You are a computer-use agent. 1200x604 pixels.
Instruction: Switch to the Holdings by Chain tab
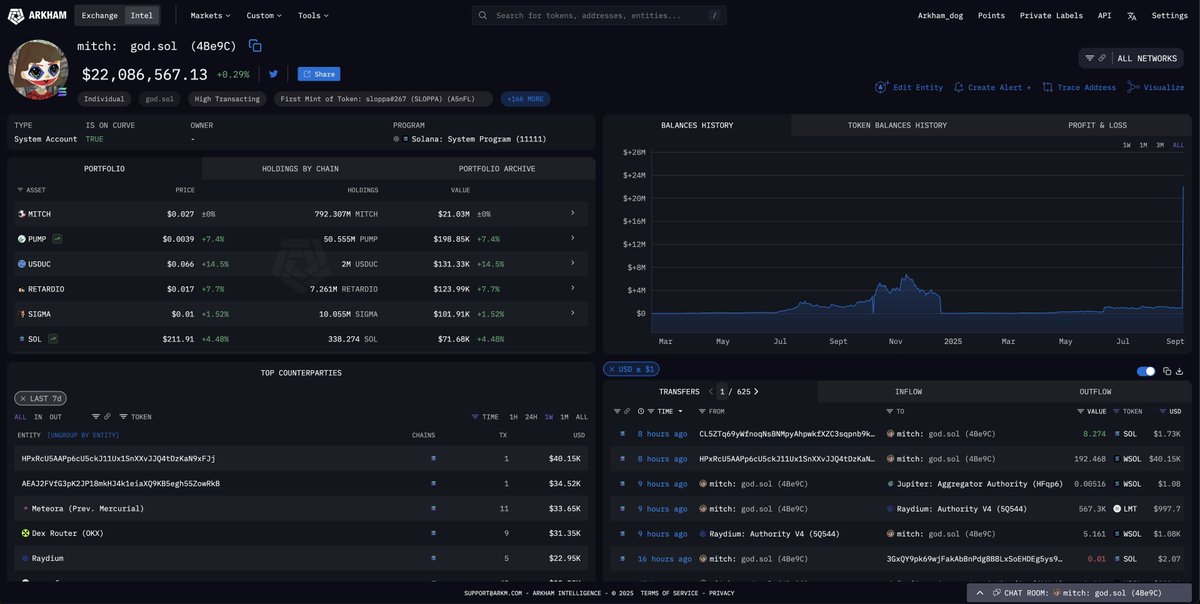300,169
